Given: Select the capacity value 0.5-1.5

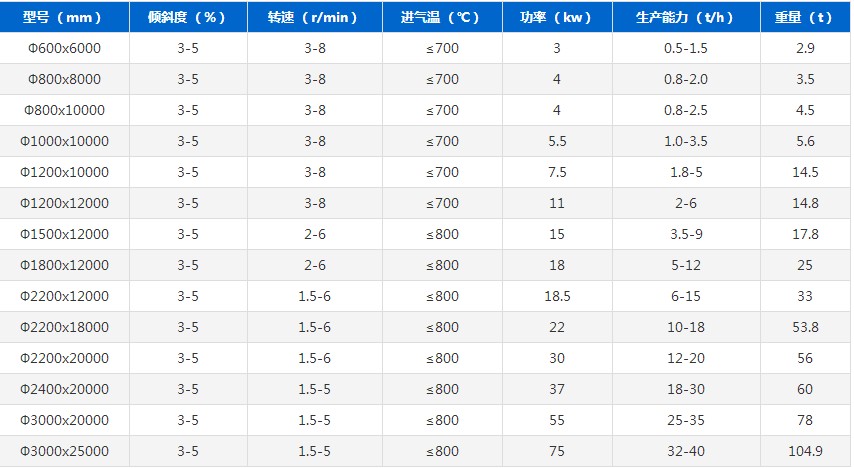Looking at the screenshot, I should coord(686,48).
